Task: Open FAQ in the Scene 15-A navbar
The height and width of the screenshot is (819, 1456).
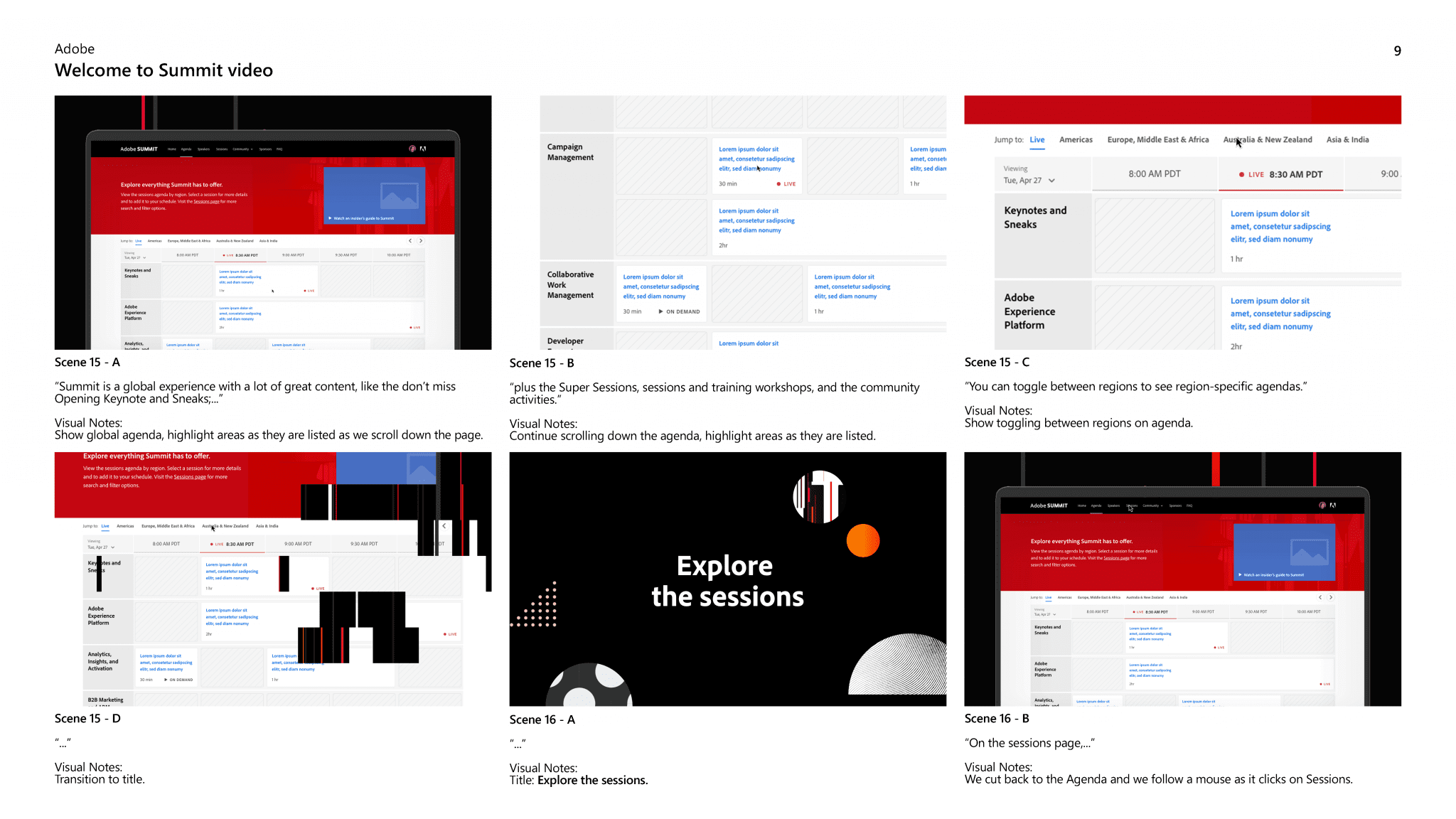Action: (x=279, y=149)
